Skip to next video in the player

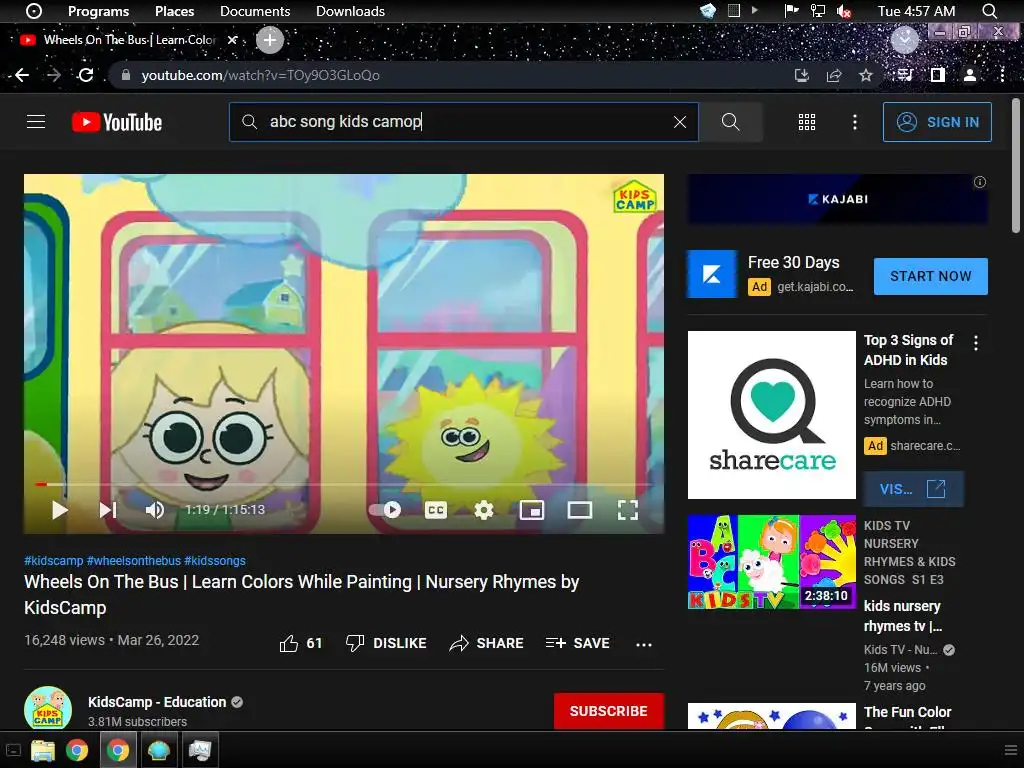pos(108,510)
